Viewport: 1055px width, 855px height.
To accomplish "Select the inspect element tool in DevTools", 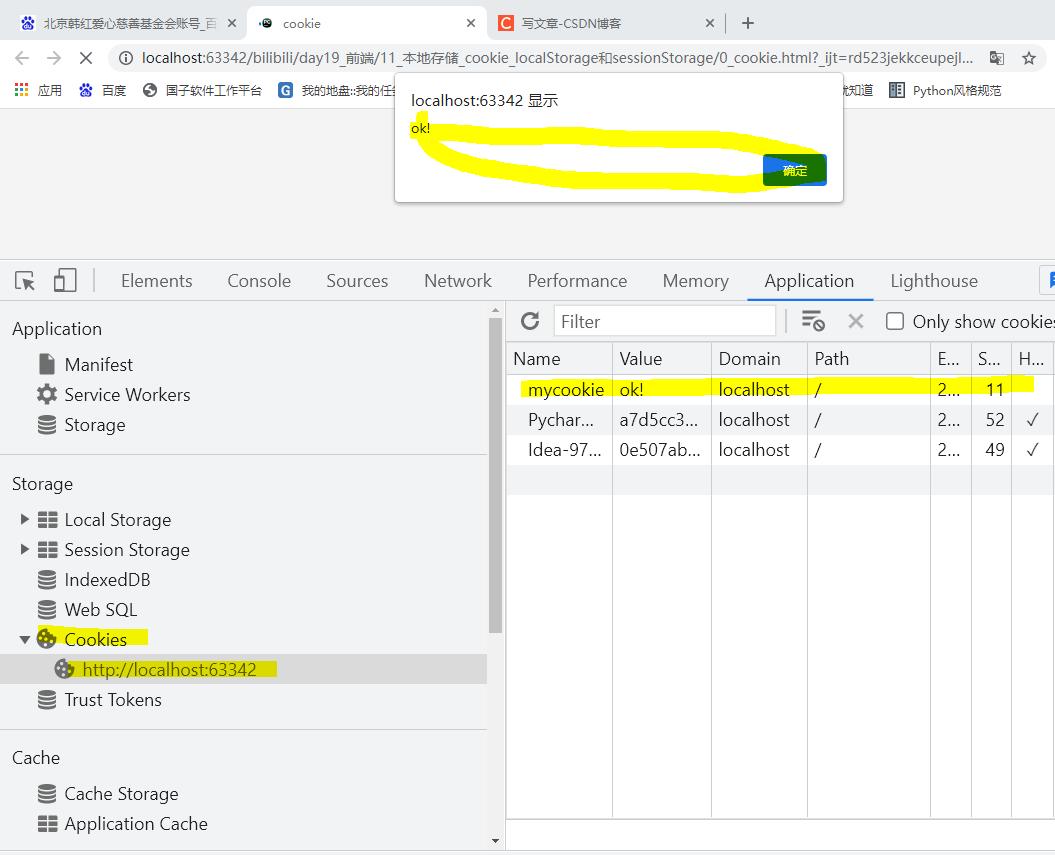I will pyautogui.click(x=24, y=281).
